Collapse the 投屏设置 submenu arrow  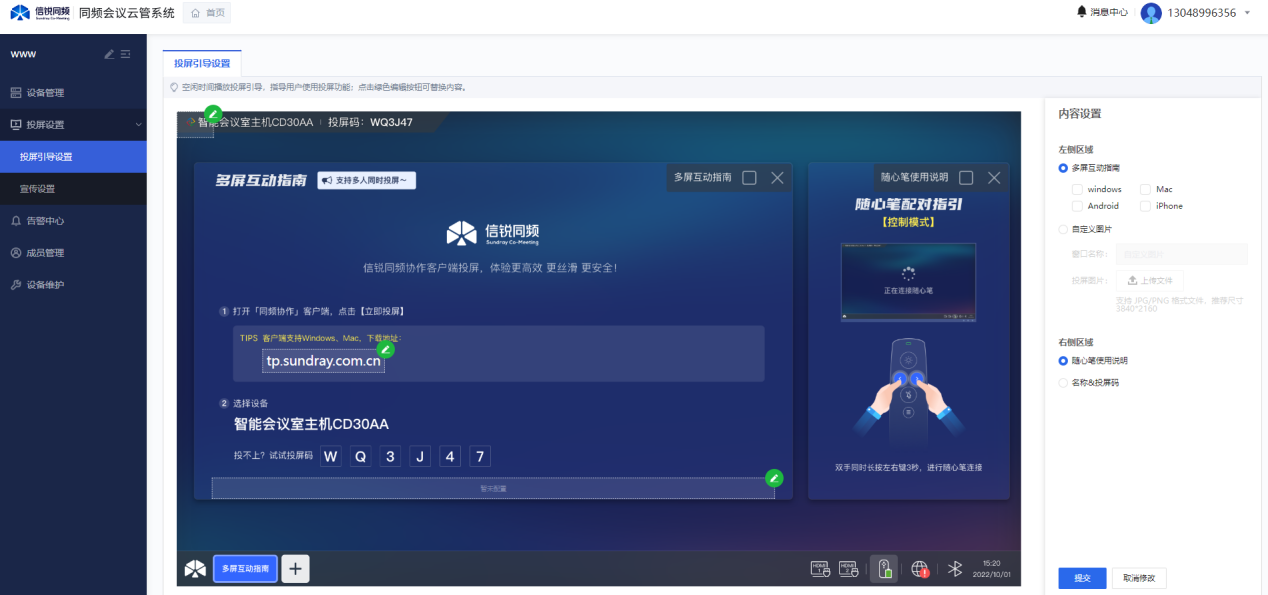coord(138,125)
